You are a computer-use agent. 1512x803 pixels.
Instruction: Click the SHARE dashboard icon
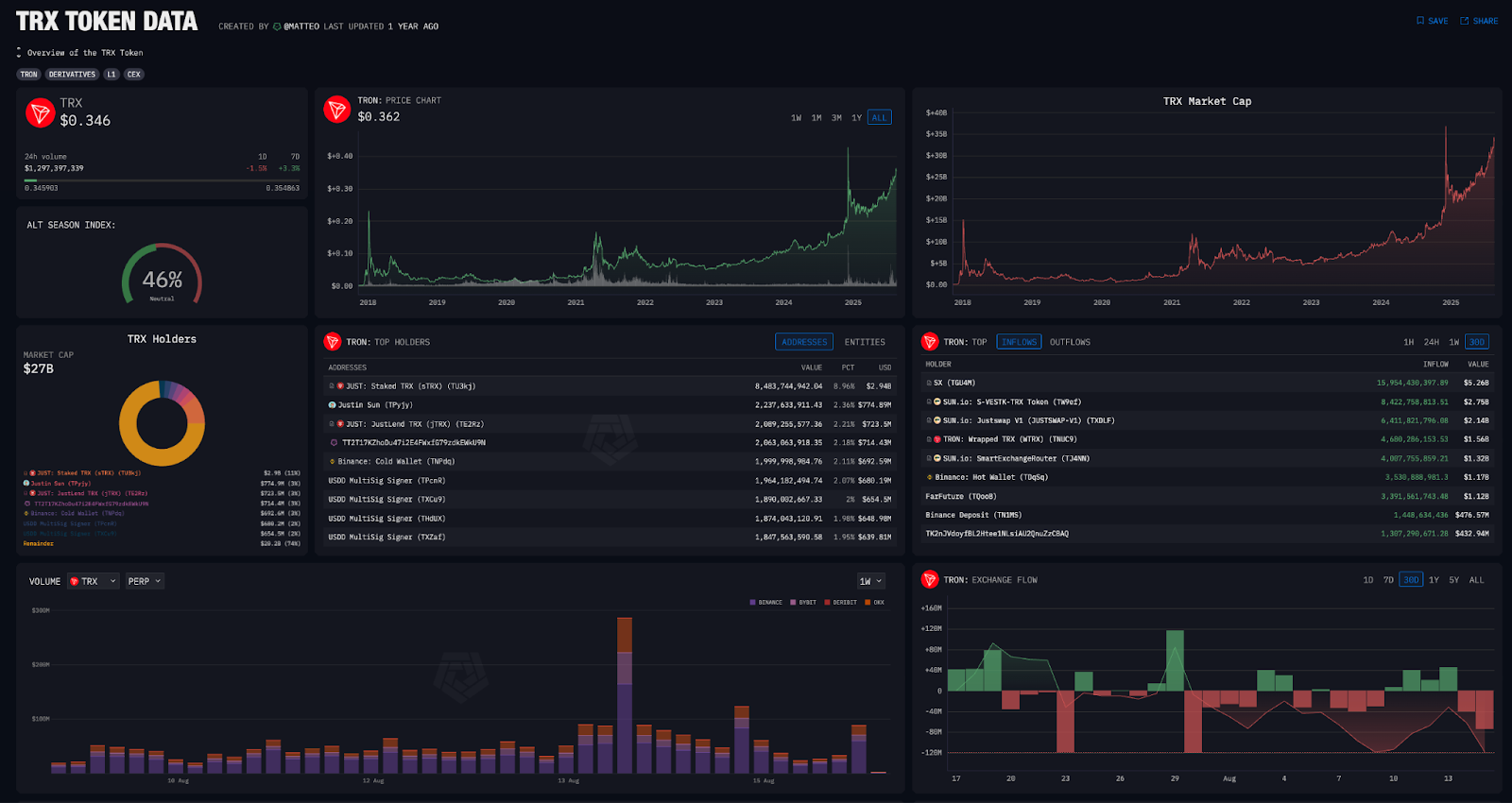(x=1465, y=21)
